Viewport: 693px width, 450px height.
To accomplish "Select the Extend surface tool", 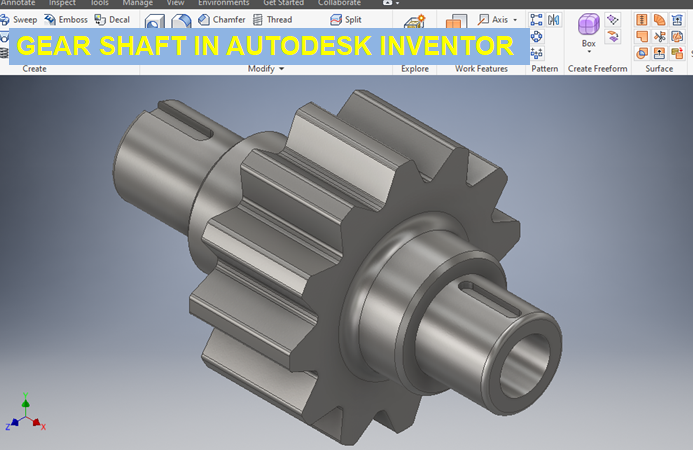I will (x=659, y=53).
